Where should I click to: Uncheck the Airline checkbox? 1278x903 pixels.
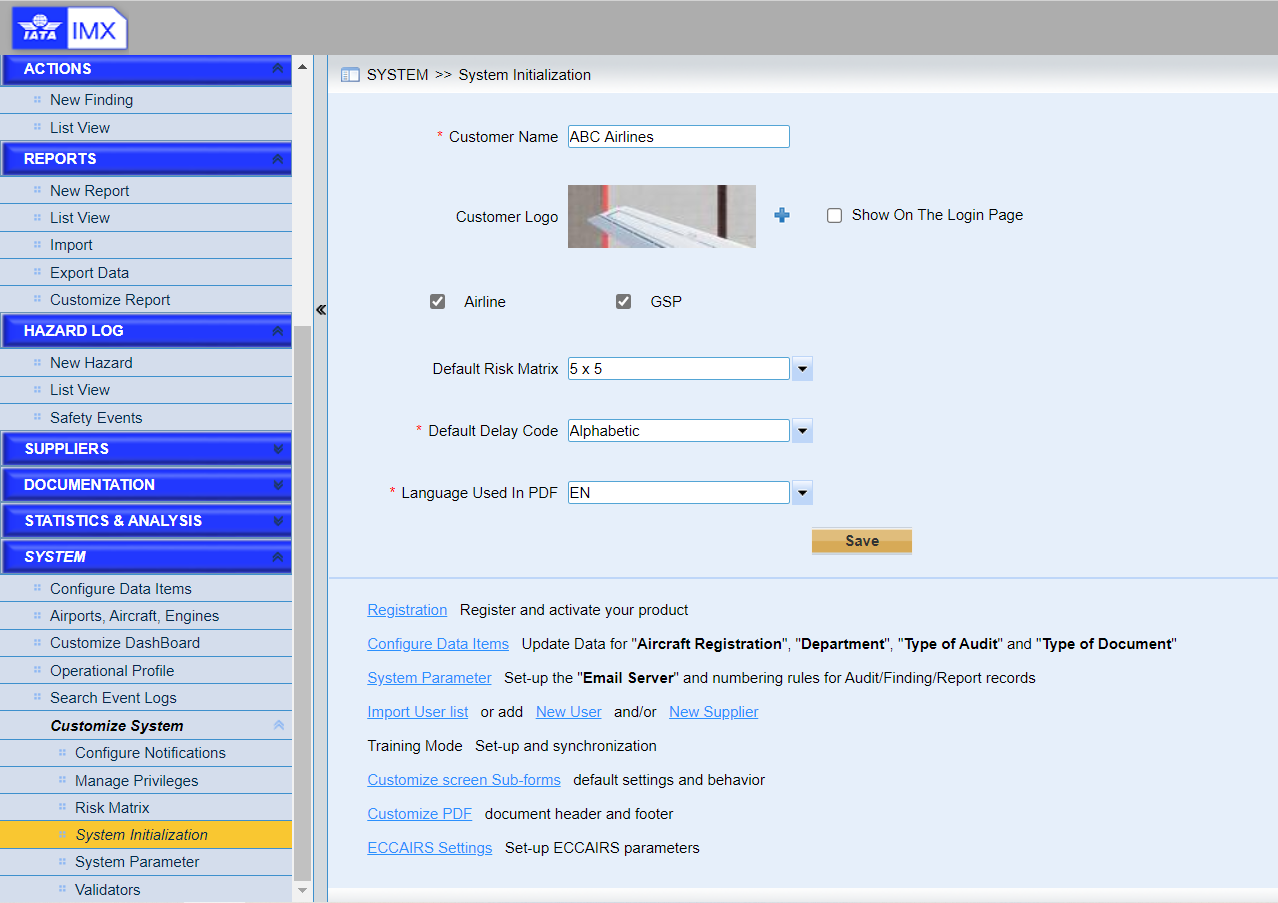tap(438, 302)
